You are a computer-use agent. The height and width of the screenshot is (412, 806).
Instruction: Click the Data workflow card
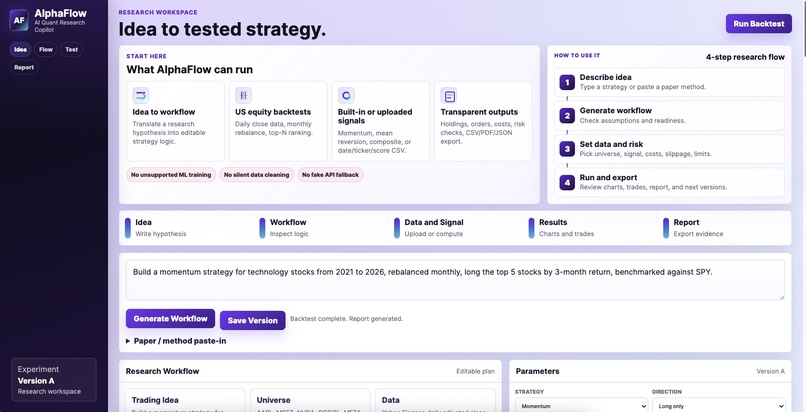click(435, 401)
